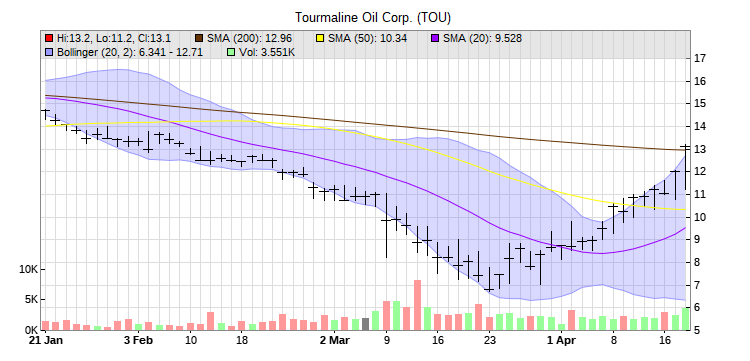Click the '23' date label in March
This screenshot has height=361, width=750.
pos(489,340)
